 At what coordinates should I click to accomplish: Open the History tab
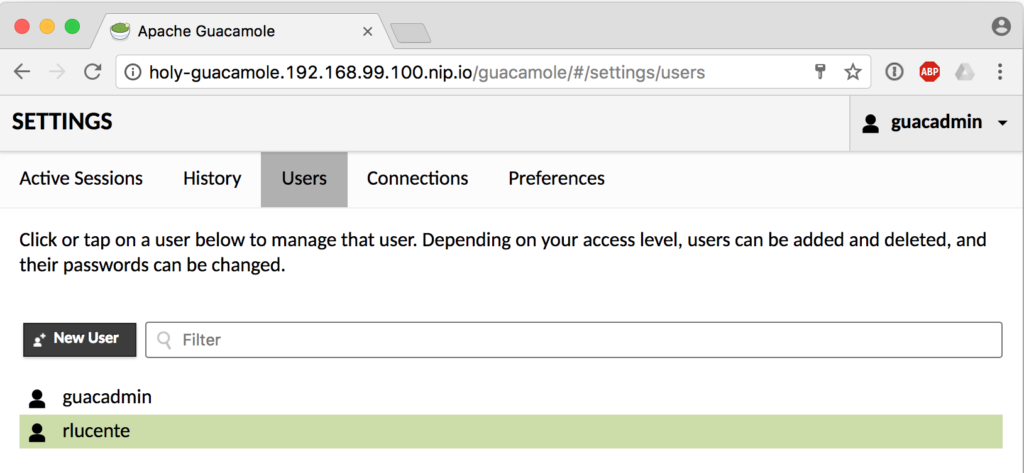pos(212,179)
